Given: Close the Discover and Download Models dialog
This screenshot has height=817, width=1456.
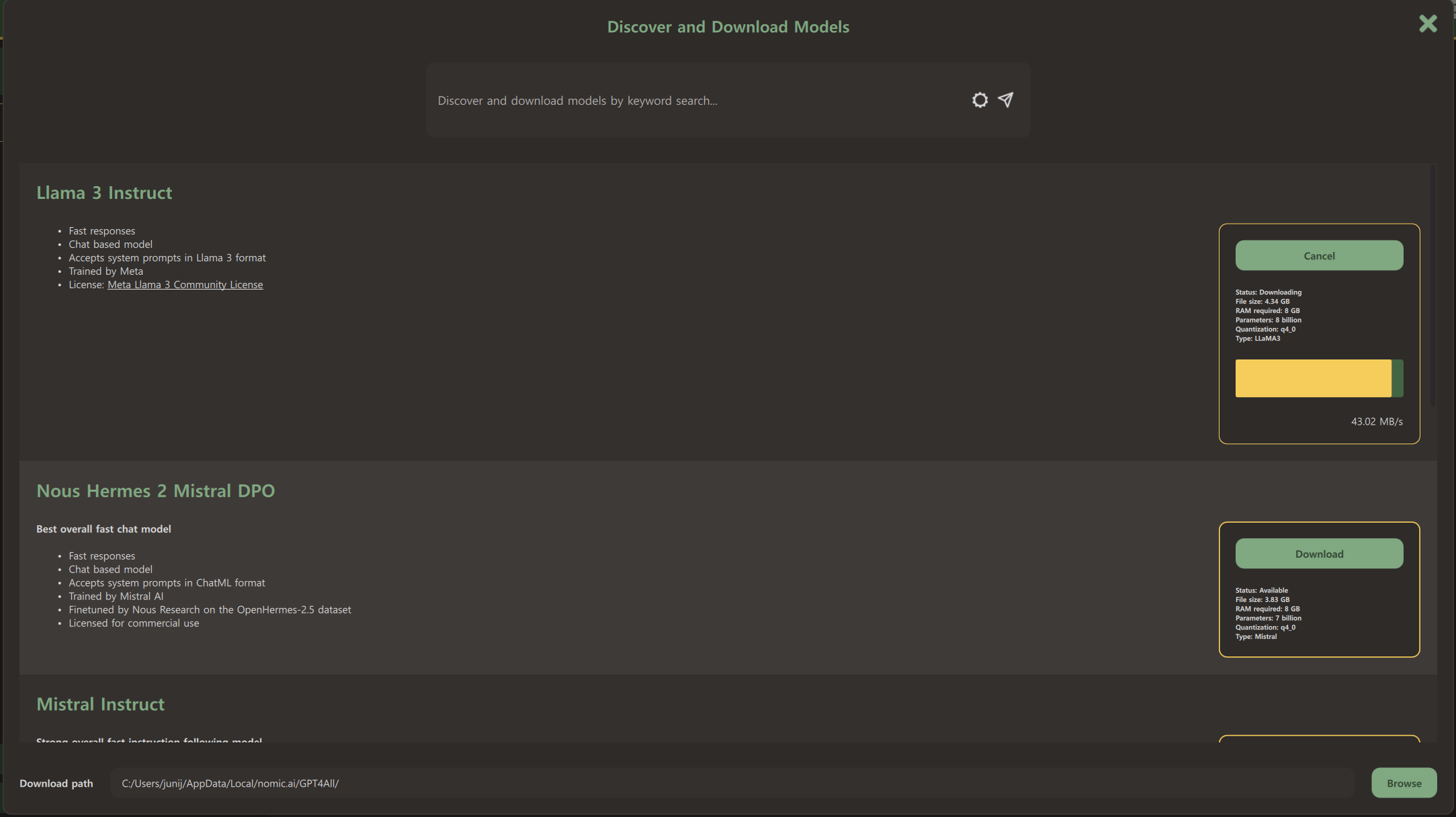Looking at the screenshot, I should (x=1427, y=24).
